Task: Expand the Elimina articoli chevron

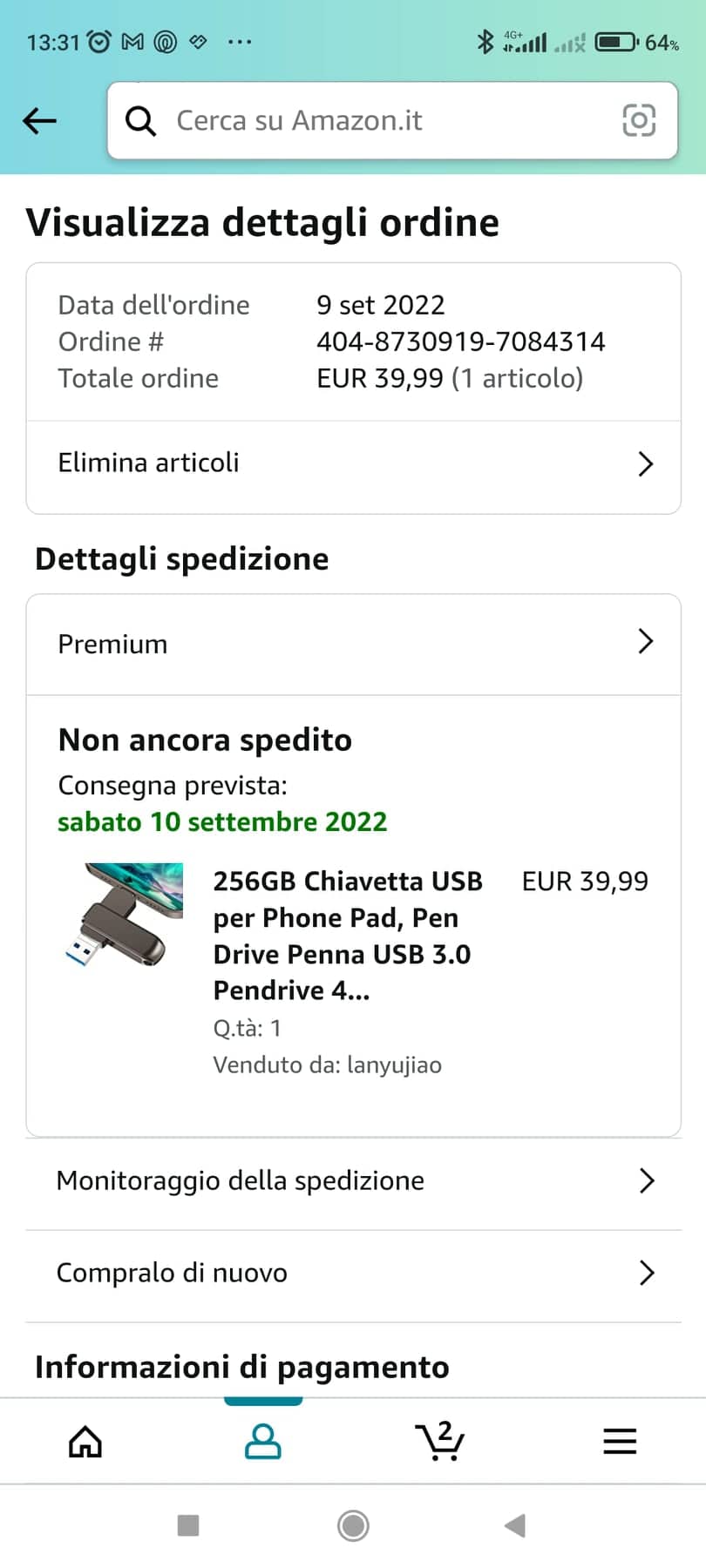Action: [x=646, y=463]
